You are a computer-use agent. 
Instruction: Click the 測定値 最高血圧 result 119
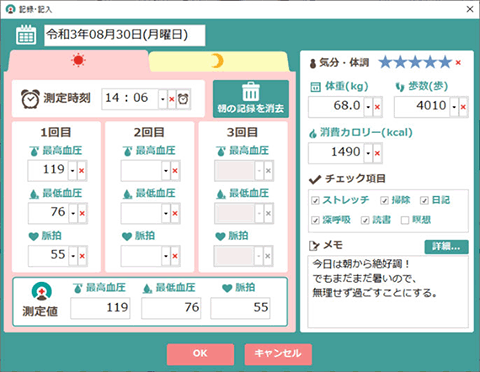pyautogui.click(x=100, y=308)
